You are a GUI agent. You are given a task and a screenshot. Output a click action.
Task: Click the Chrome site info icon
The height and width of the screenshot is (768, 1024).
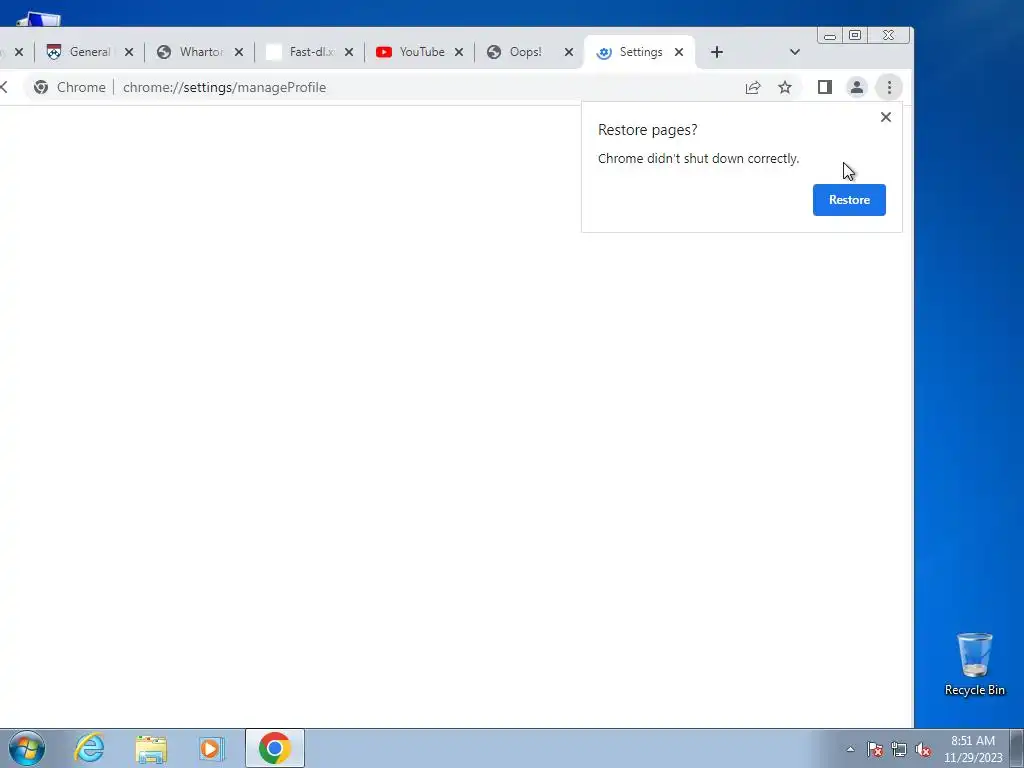[41, 88]
